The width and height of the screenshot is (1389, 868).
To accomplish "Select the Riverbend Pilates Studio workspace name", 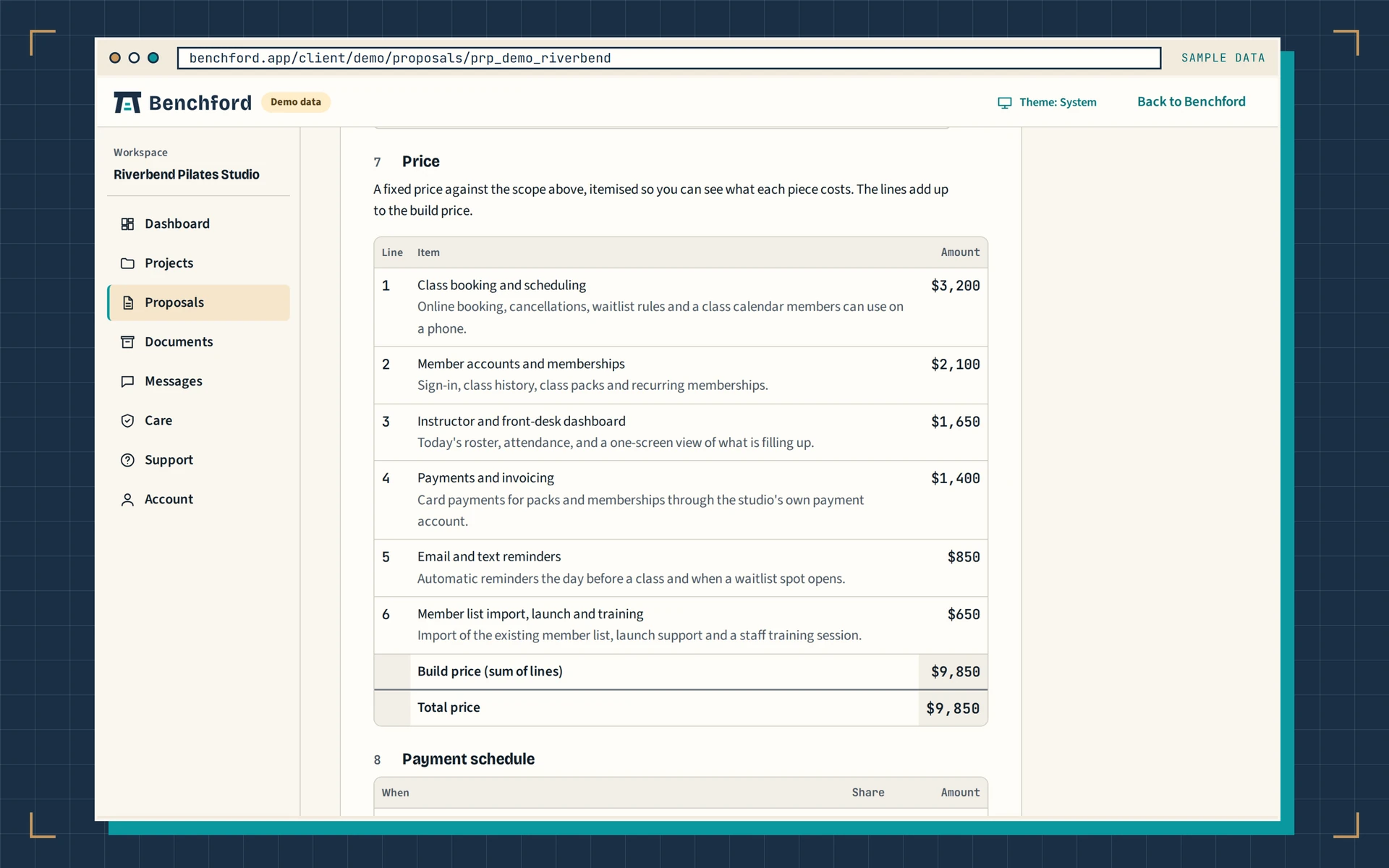I will point(186,174).
